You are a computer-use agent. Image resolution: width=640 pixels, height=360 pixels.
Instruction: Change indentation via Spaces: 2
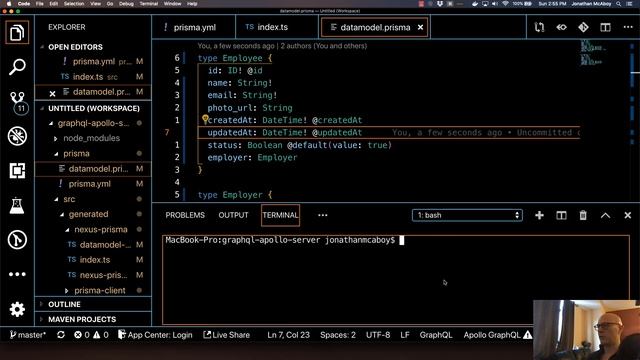pyautogui.click(x=338, y=335)
